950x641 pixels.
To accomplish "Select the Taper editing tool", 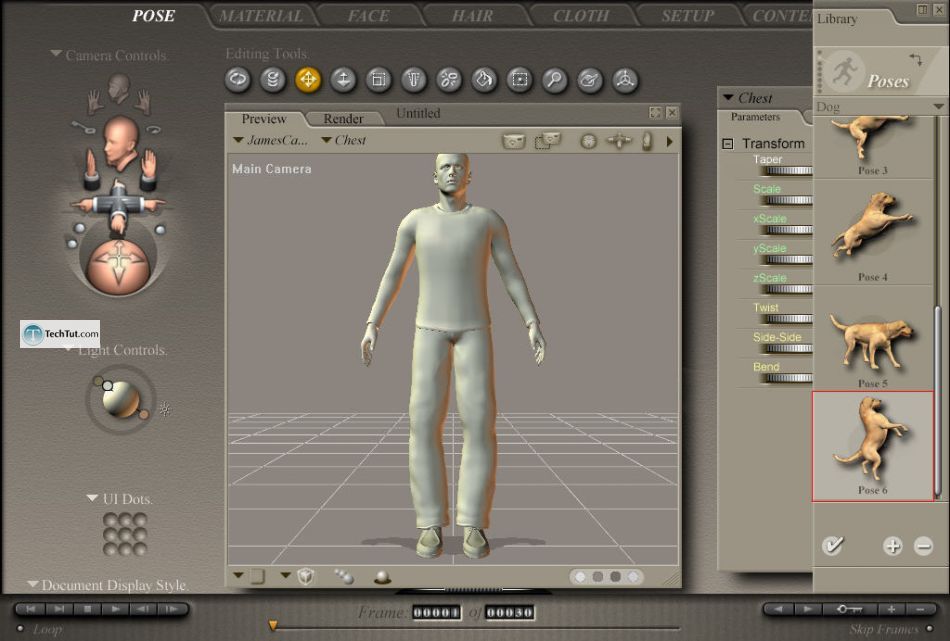I will (414, 80).
